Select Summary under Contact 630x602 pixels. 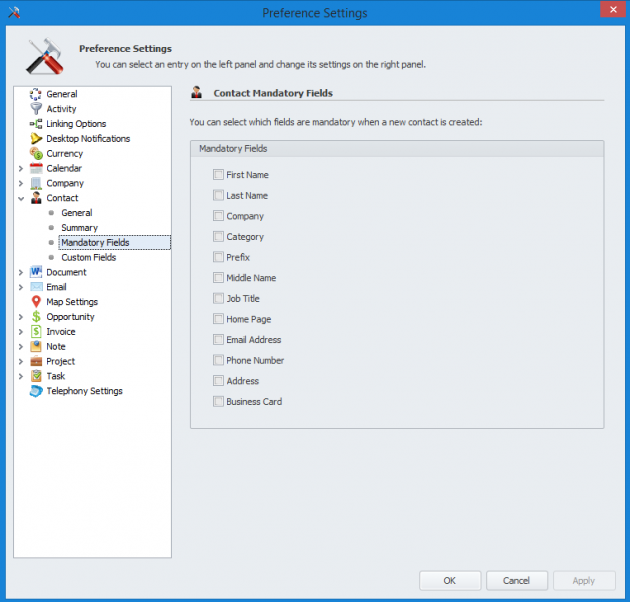79,228
